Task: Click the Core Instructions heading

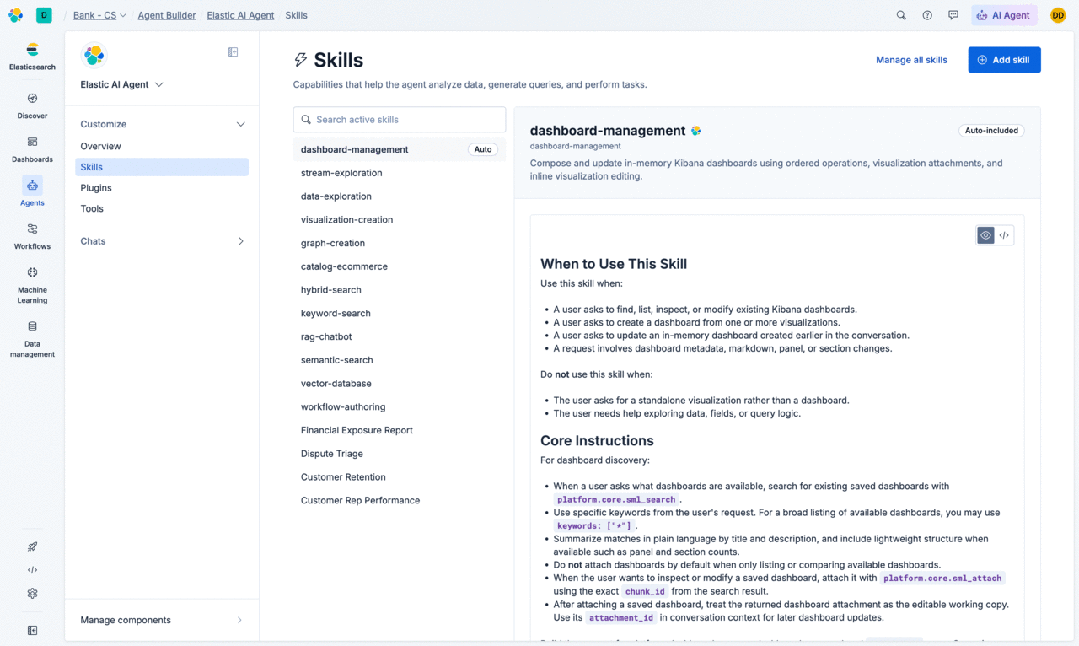Action: [x=597, y=440]
